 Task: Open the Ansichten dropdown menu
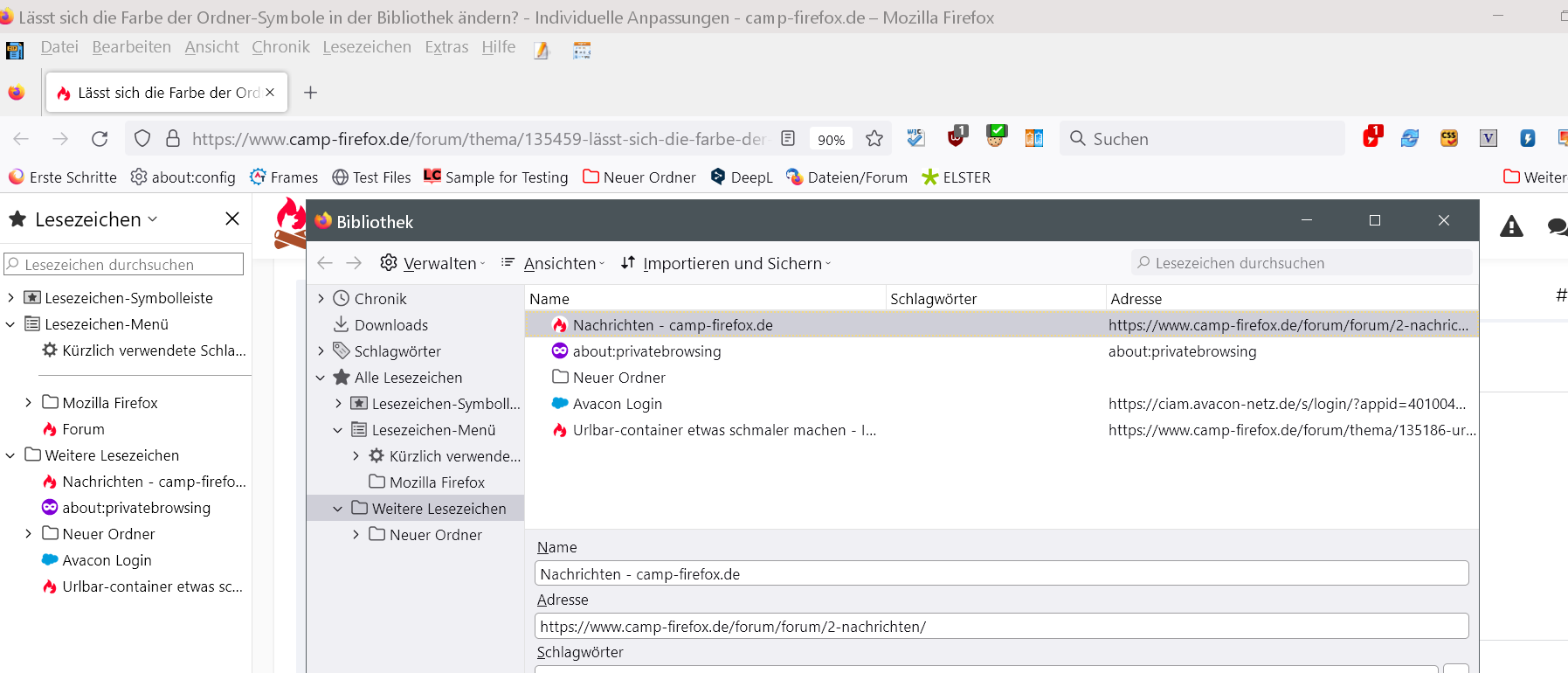coord(553,263)
